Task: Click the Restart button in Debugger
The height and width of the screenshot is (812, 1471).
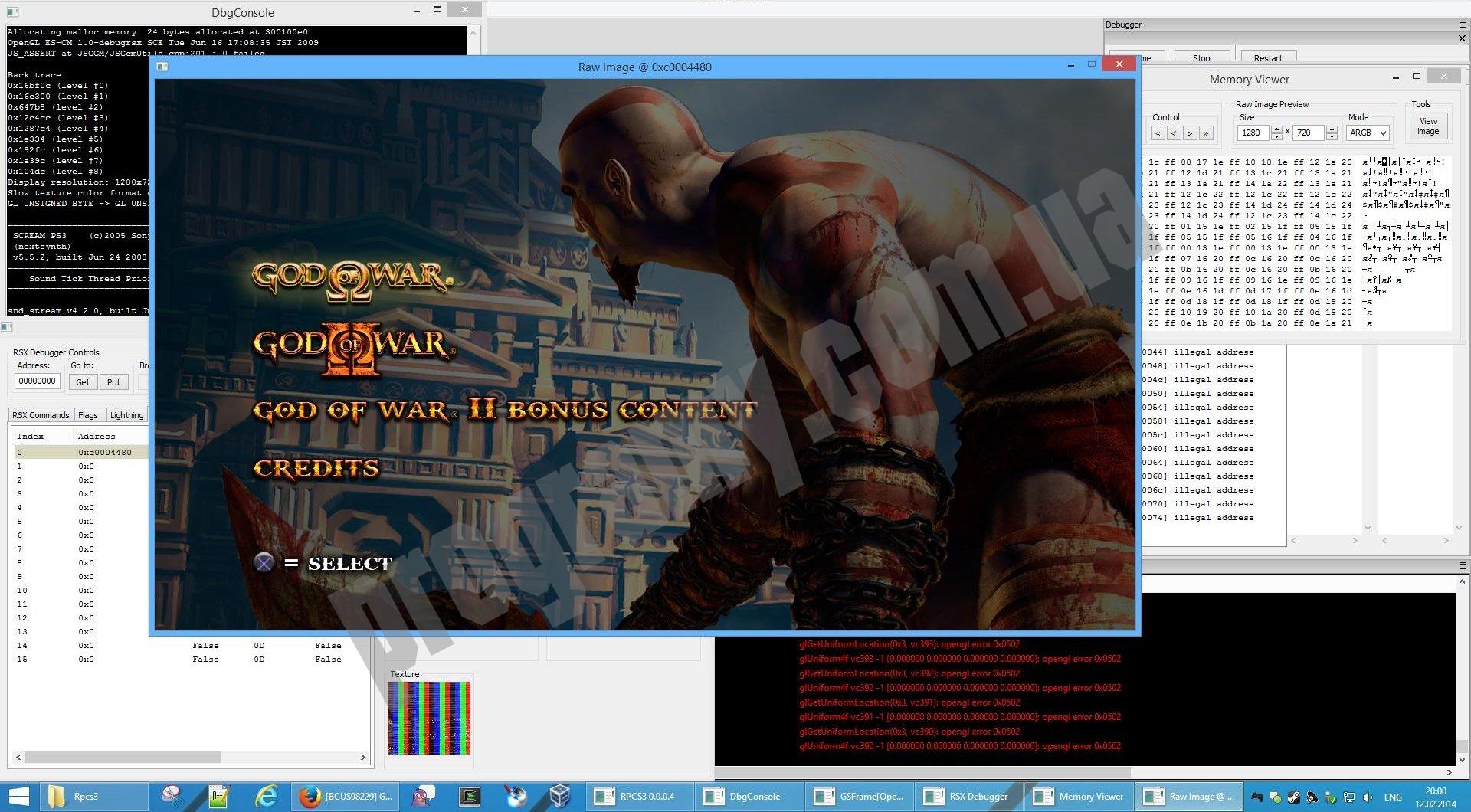Action: [x=1267, y=57]
